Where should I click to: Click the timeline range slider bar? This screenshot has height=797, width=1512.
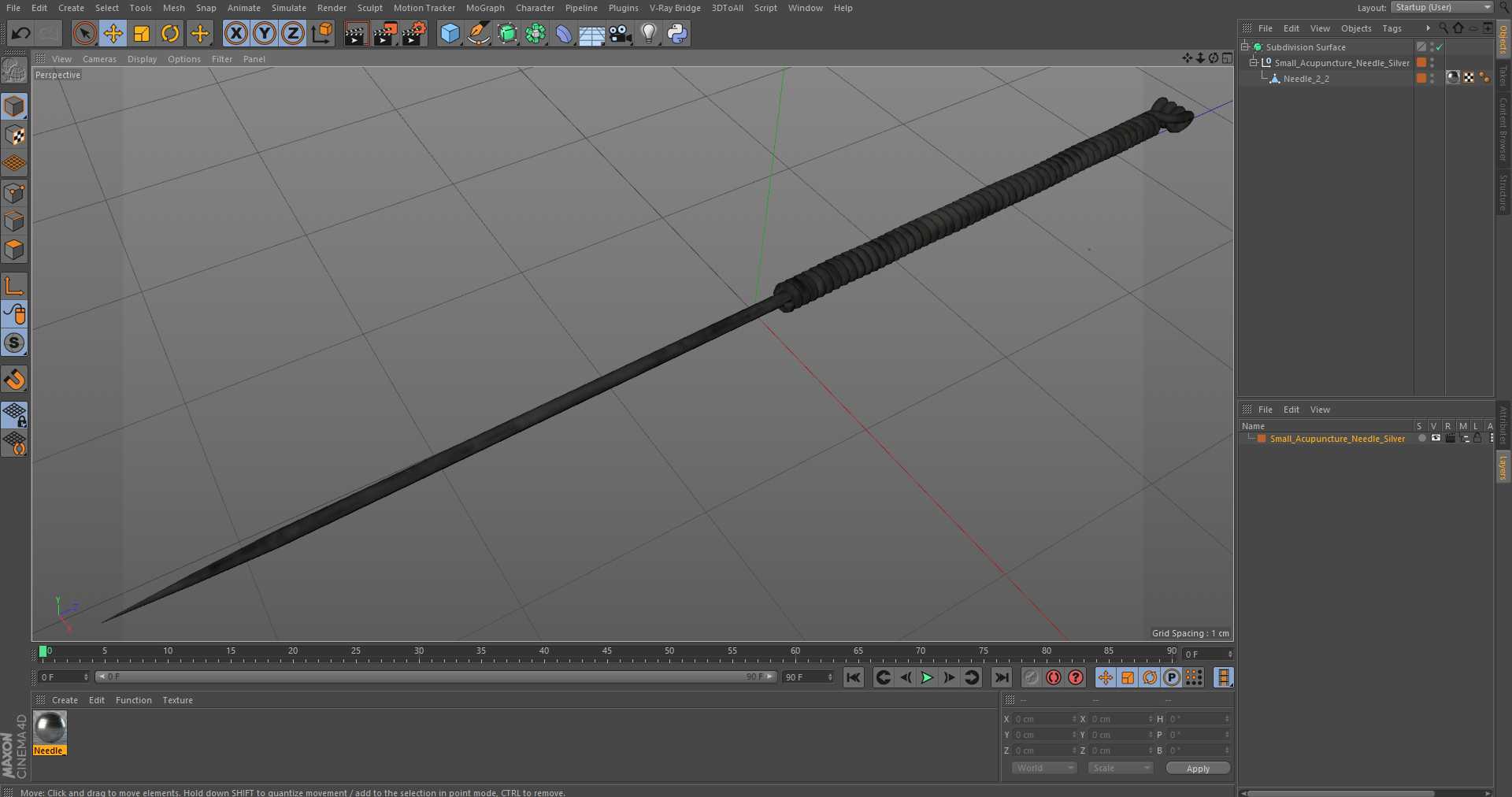click(x=436, y=677)
